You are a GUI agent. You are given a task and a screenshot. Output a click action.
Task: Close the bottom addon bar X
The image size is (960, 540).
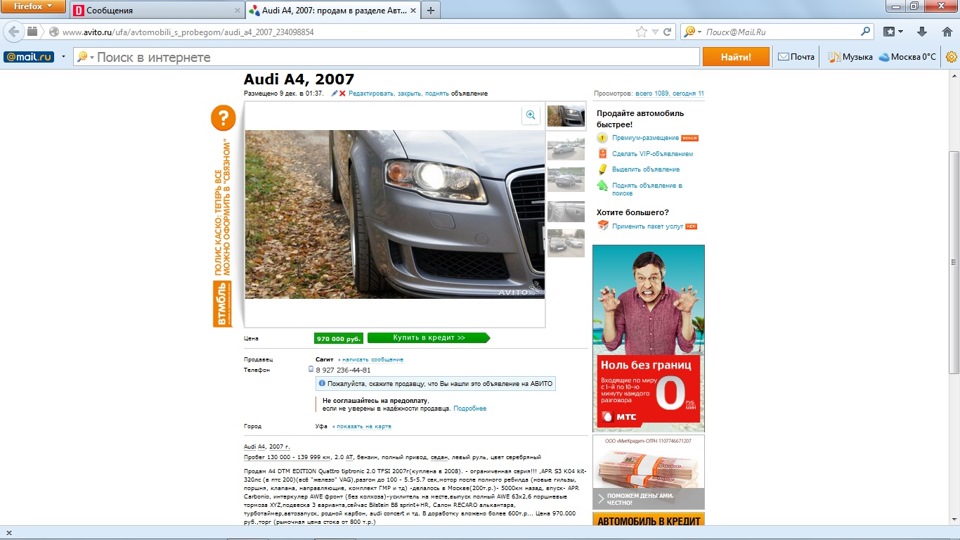coord(9,533)
